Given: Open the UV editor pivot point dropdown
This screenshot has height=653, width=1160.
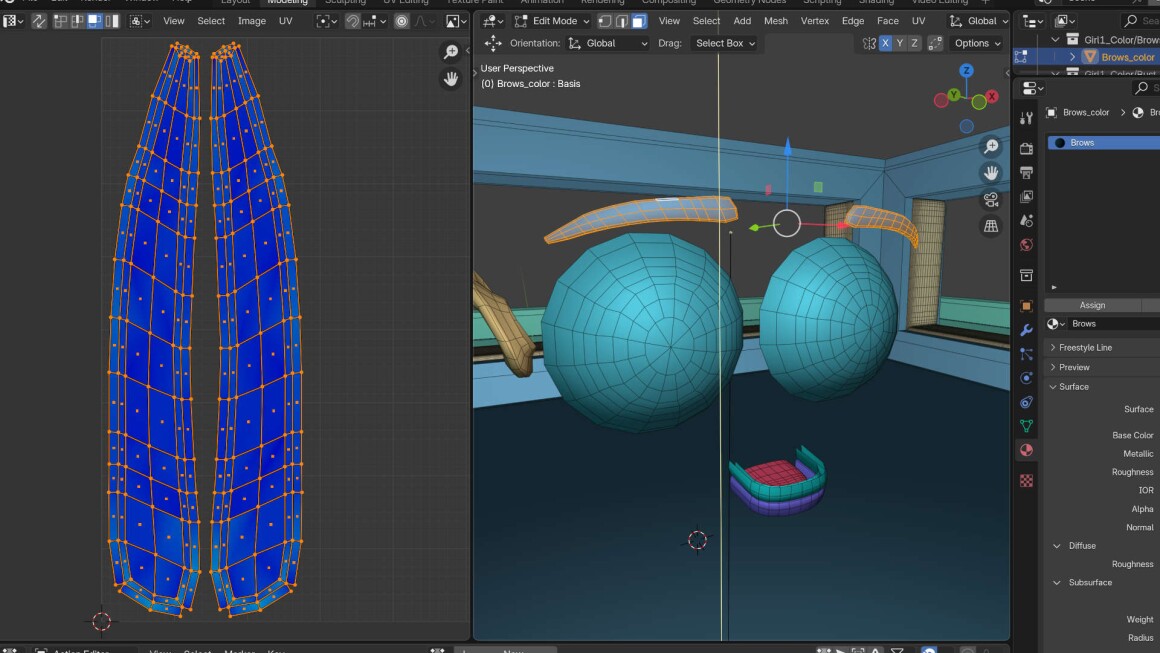Looking at the screenshot, I should click(326, 21).
